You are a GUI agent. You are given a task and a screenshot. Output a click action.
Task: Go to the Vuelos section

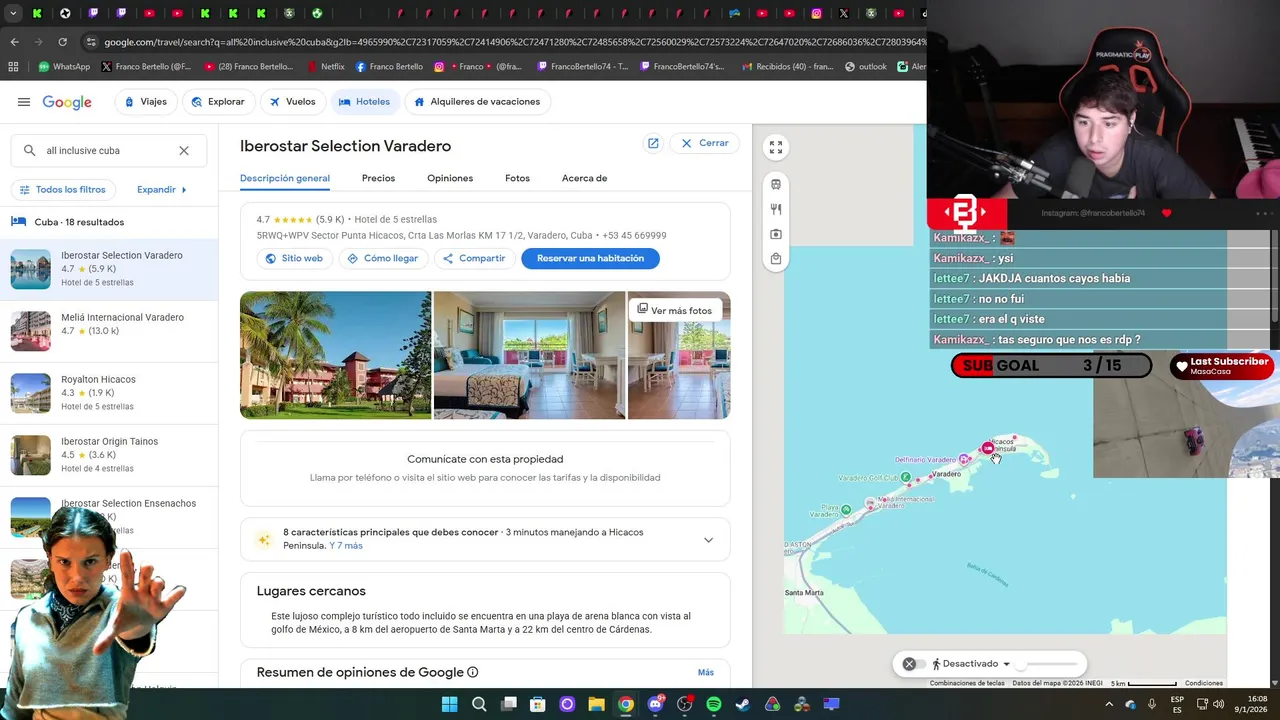click(x=292, y=102)
